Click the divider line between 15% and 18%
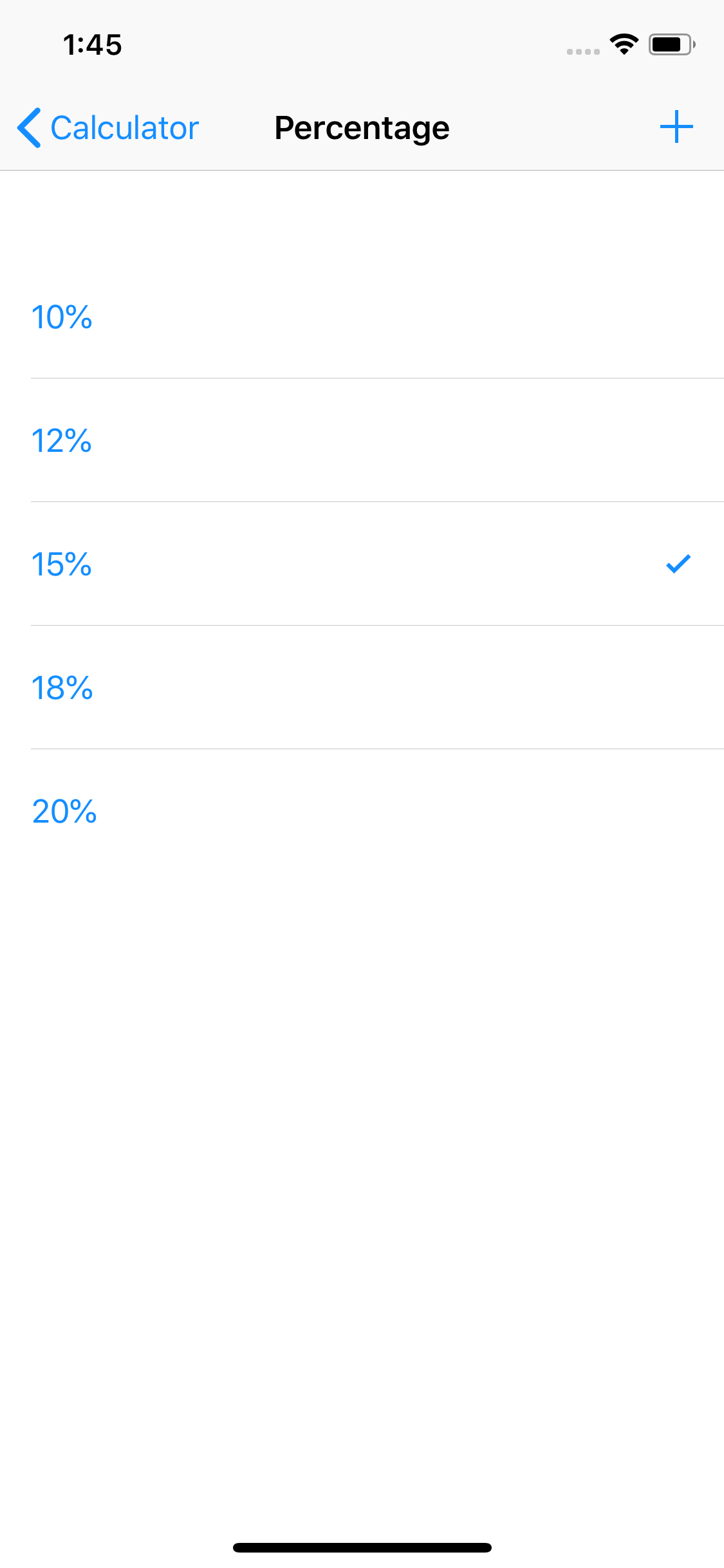This screenshot has width=724, height=1568. (x=377, y=626)
